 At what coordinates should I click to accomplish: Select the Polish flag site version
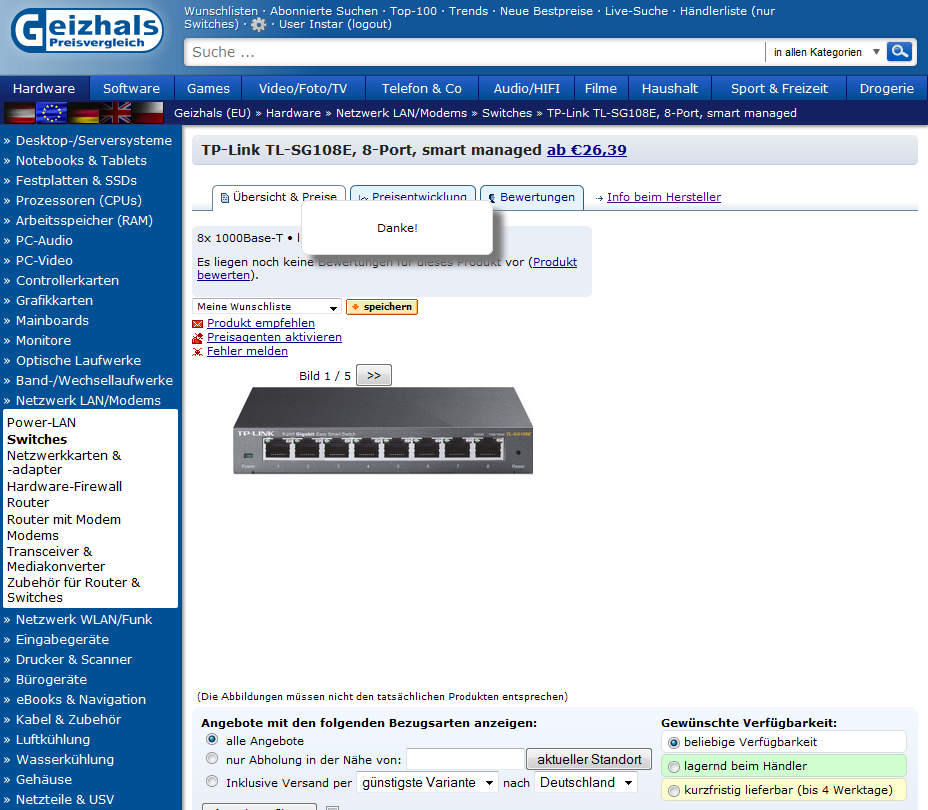pos(147,112)
